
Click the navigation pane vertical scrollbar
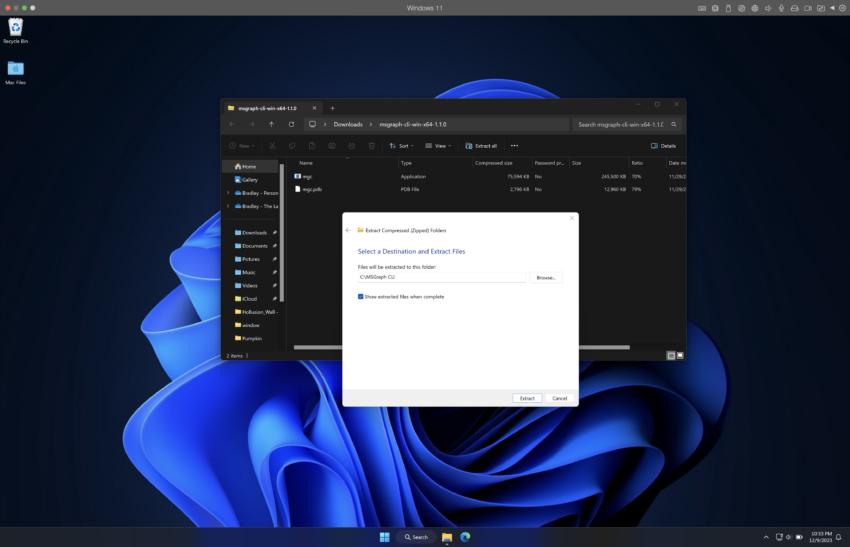(x=282, y=233)
